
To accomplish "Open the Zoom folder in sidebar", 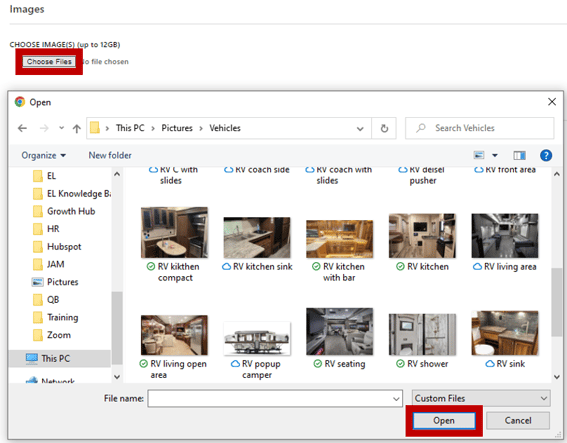I will coord(52,335).
